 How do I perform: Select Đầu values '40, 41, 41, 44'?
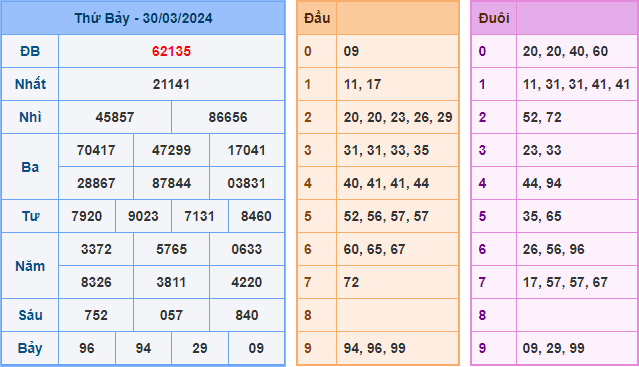point(386,183)
